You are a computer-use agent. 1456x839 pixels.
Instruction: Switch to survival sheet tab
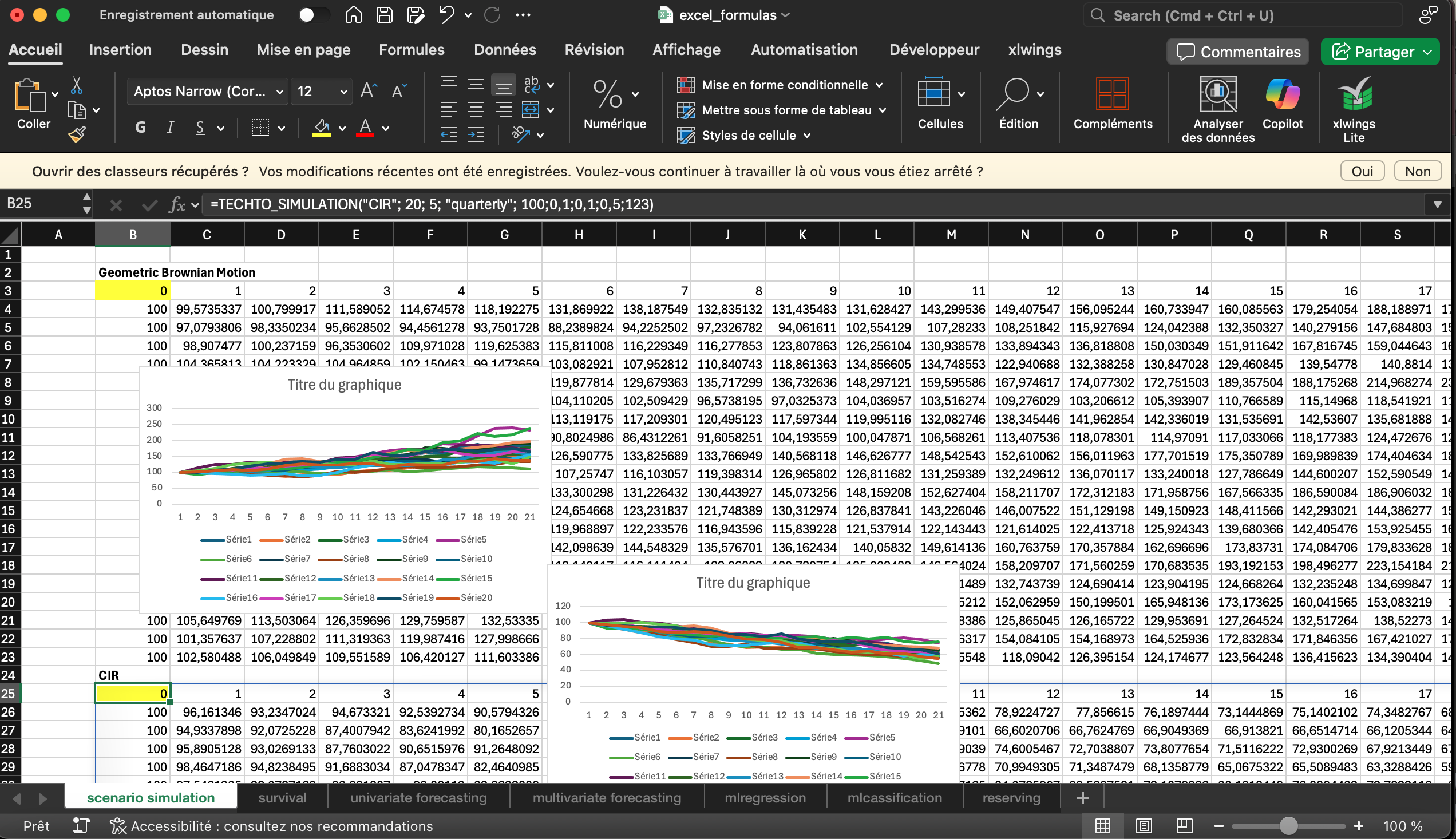tap(282, 798)
